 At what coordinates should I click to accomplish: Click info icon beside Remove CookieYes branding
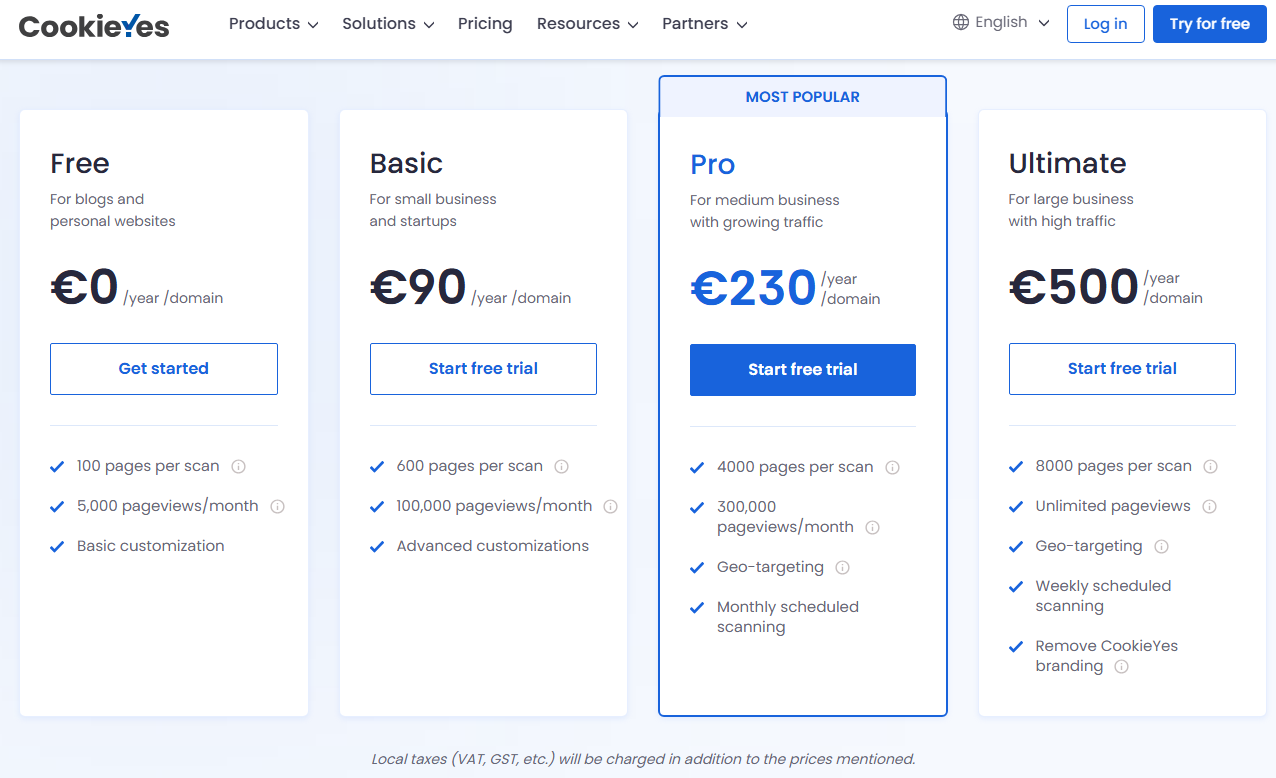point(1122,666)
